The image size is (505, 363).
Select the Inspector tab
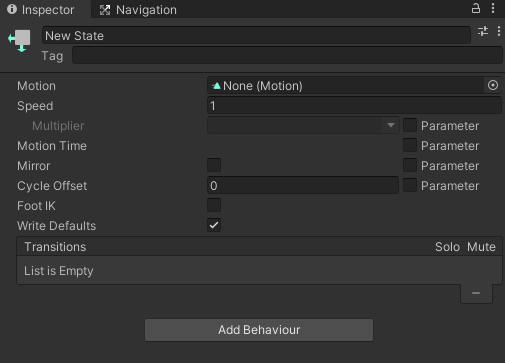(45, 10)
